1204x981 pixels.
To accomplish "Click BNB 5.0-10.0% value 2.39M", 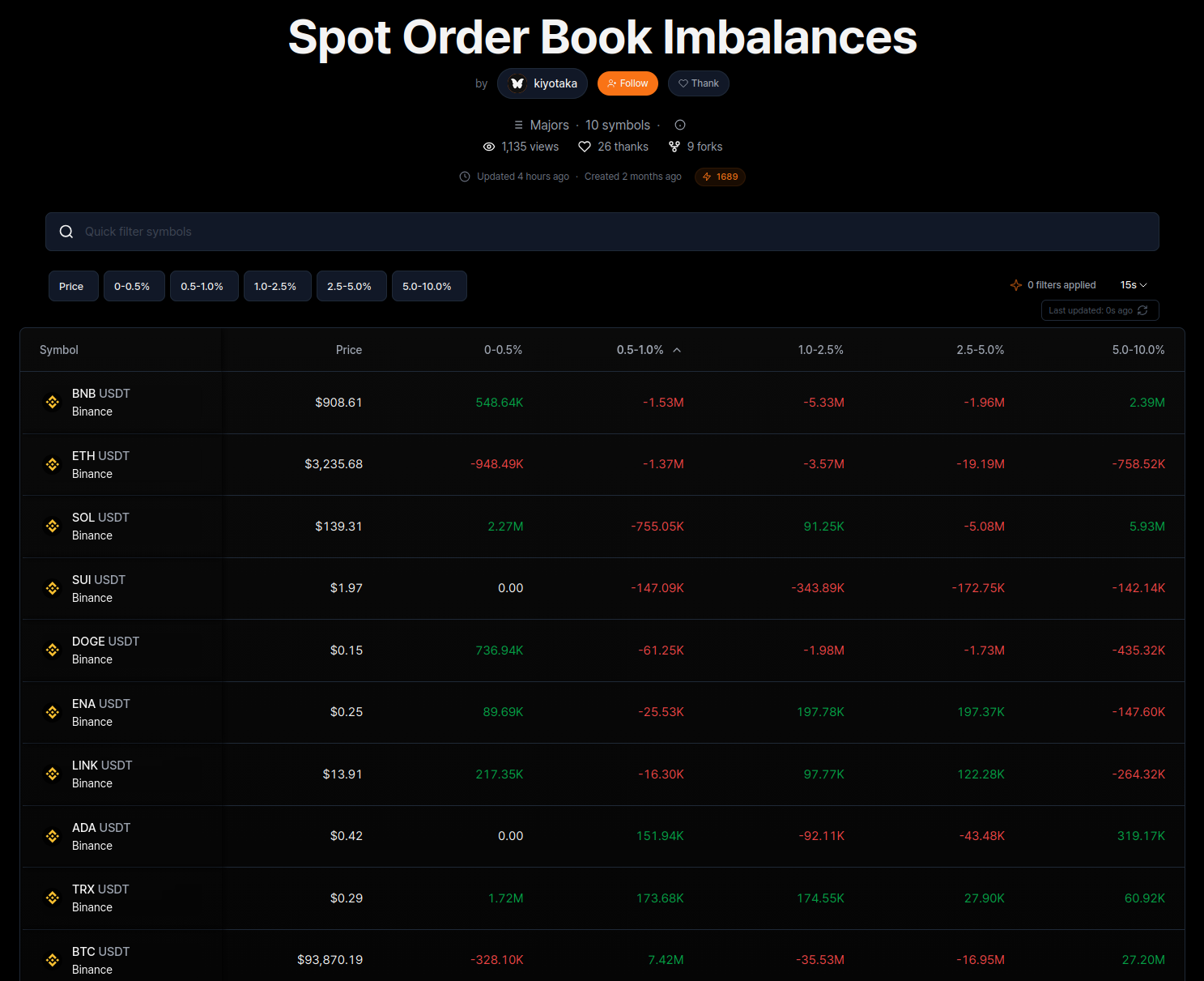I will (x=1147, y=403).
